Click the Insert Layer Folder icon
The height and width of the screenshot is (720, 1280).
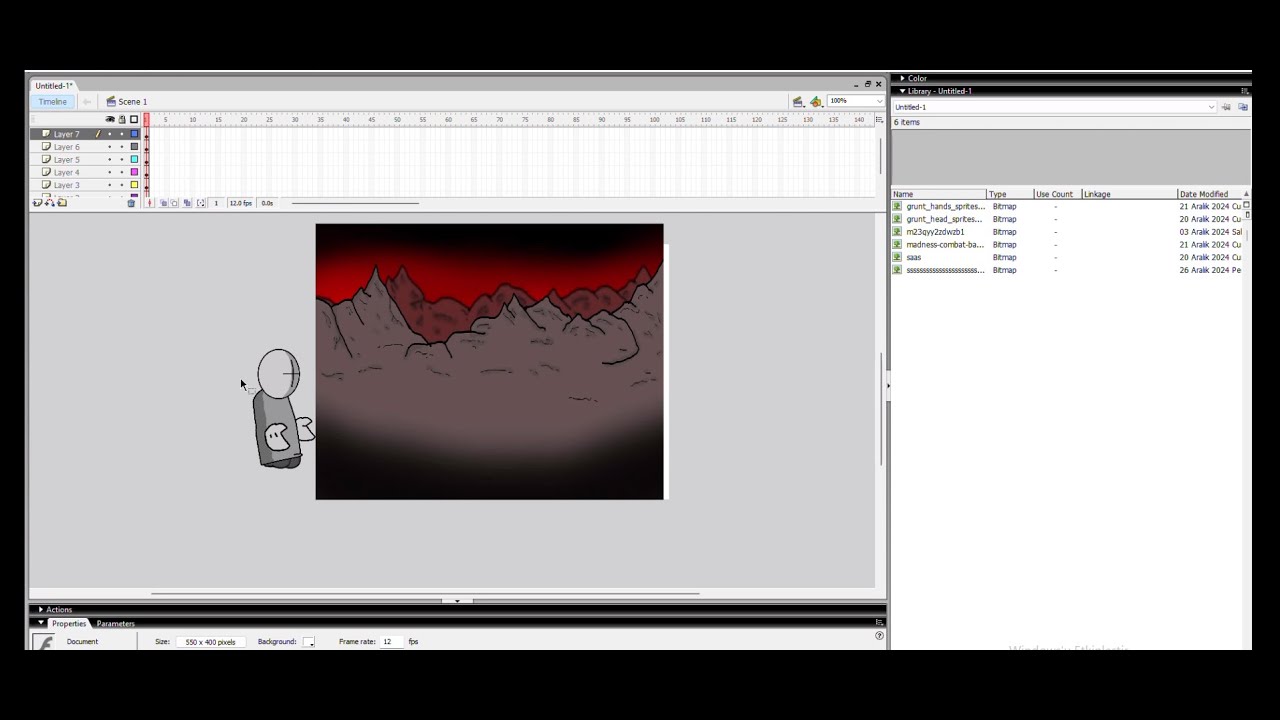point(62,203)
